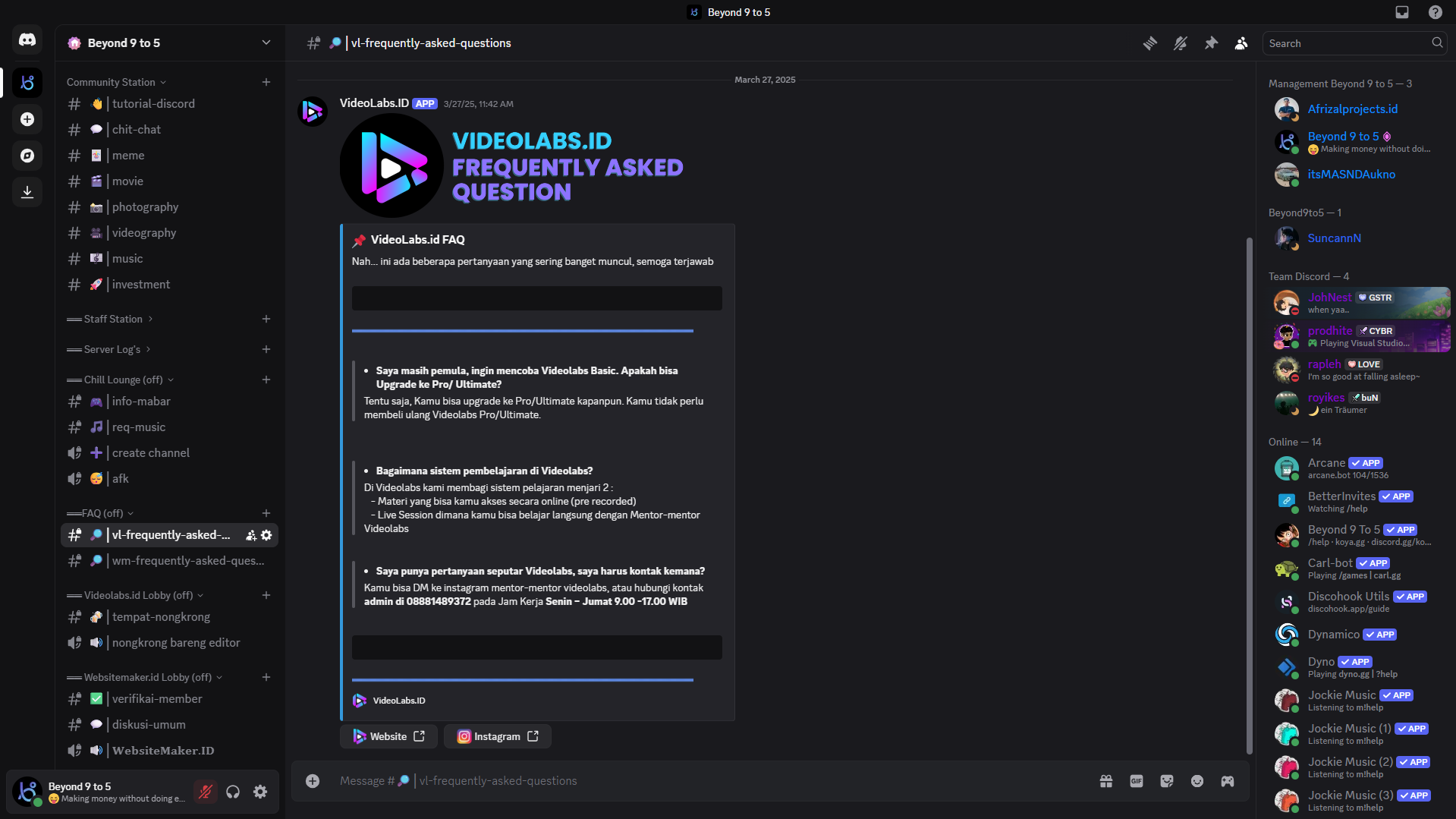Show pinned messages
The width and height of the screenshot is (1456, 819).
tap(1211, 43)
